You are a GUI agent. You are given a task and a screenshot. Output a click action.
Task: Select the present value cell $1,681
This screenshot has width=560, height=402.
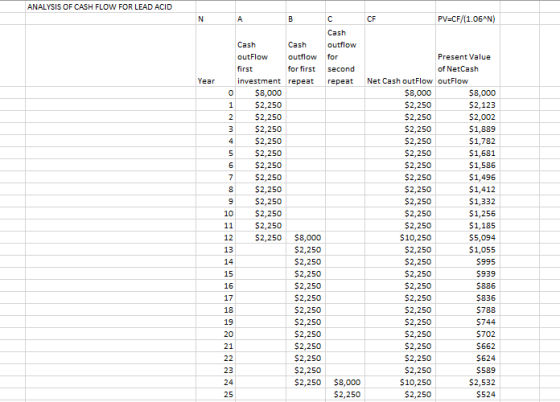pyautogui.click(x=468, y=153)
